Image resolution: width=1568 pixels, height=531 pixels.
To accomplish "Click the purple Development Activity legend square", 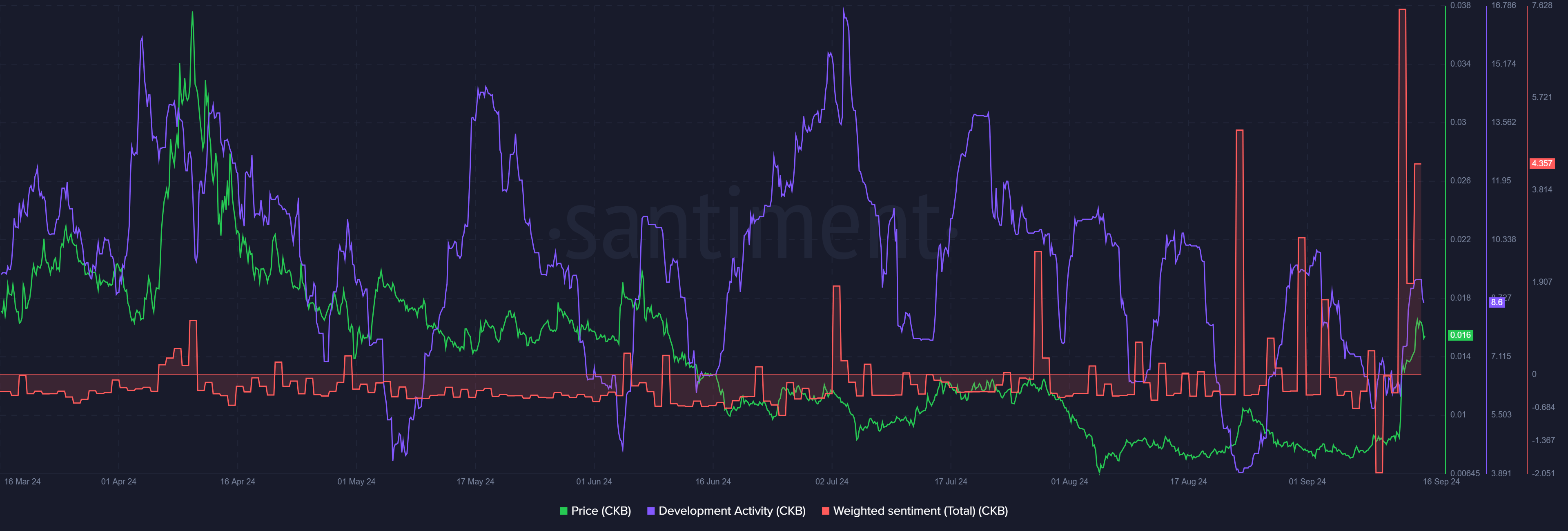I will pos(651,511).
